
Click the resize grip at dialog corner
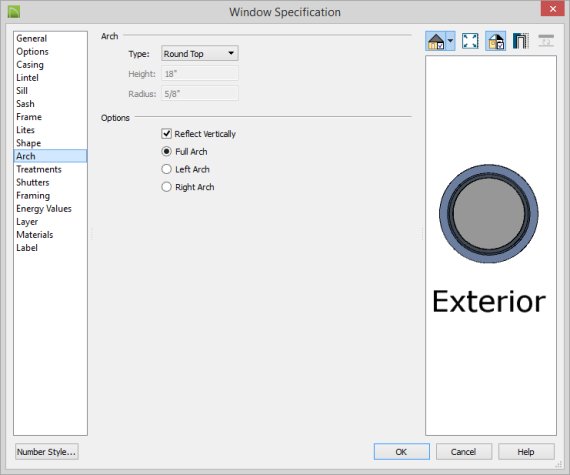tap(559, 465)
